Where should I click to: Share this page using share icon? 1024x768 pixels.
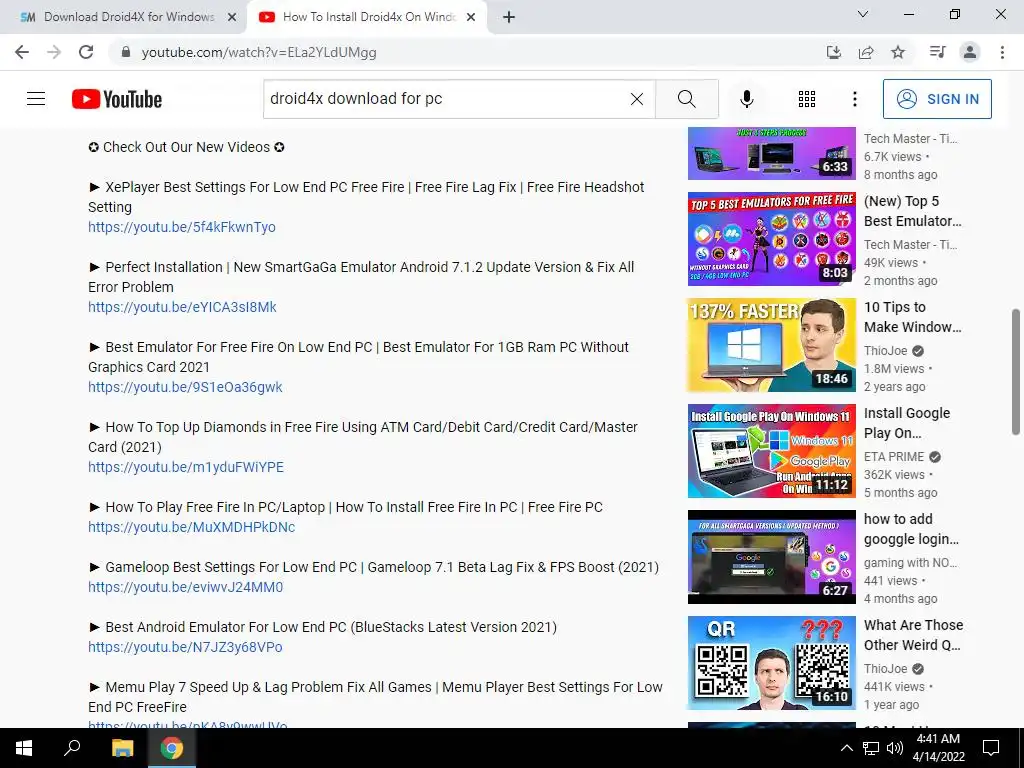coord(866,52)
